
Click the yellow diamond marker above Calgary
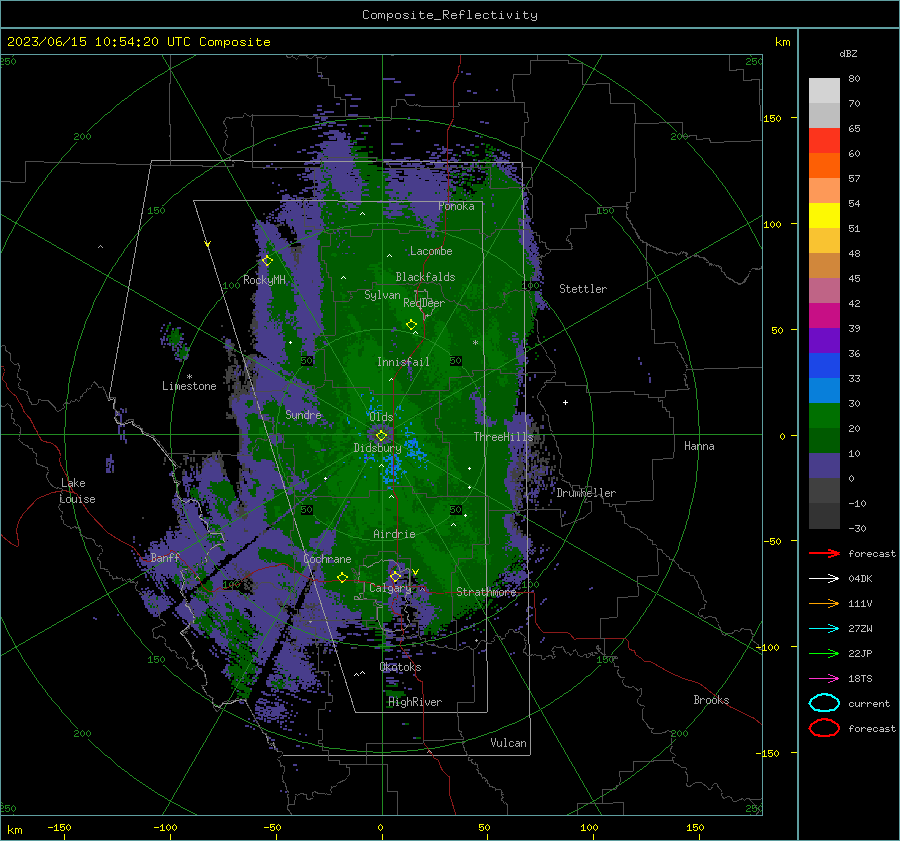(x=395, y=576)
